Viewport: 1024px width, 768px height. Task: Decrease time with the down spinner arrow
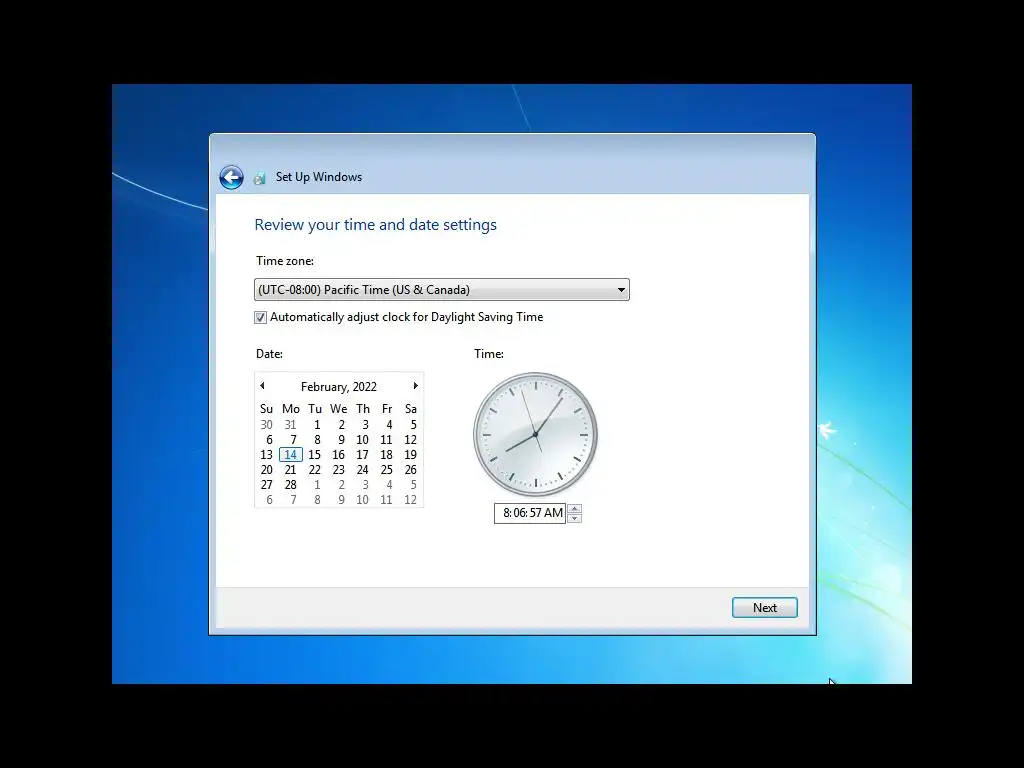575,519
